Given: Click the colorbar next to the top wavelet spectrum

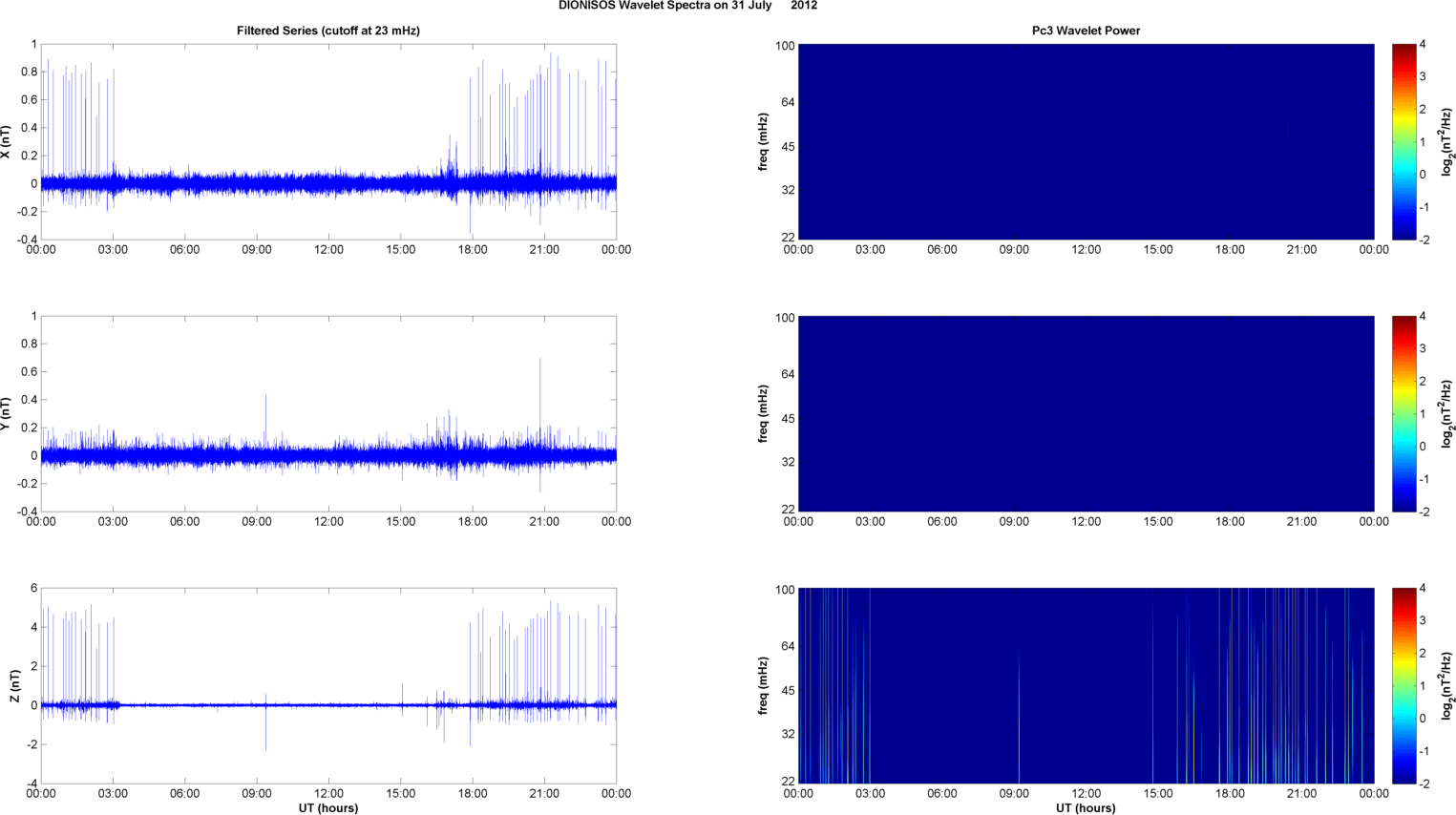Looking at the screenshot, I should pos(1403,142).
